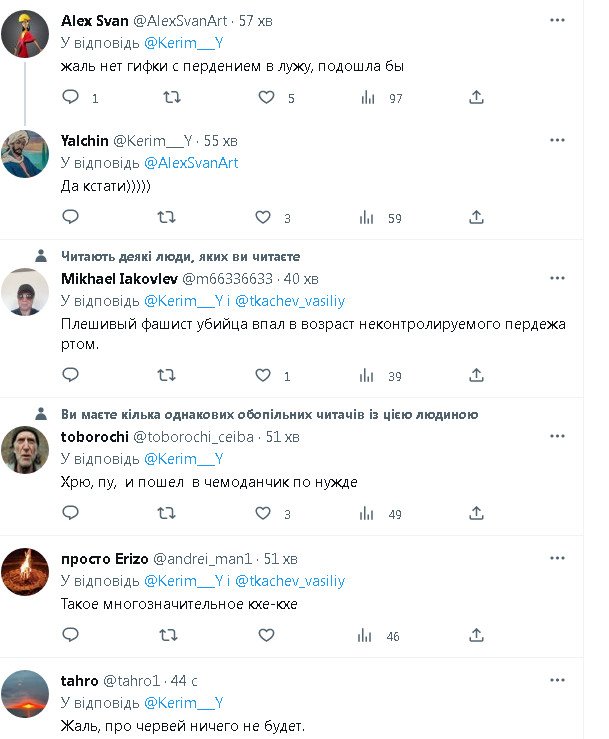
Task: Click the tahro username
Action: click(80, 681)
